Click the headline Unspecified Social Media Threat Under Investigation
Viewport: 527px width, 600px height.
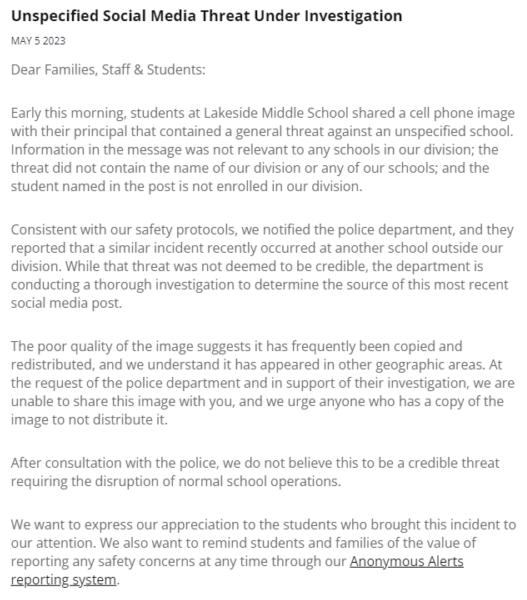pyautogui.click(x=206, y=16)
